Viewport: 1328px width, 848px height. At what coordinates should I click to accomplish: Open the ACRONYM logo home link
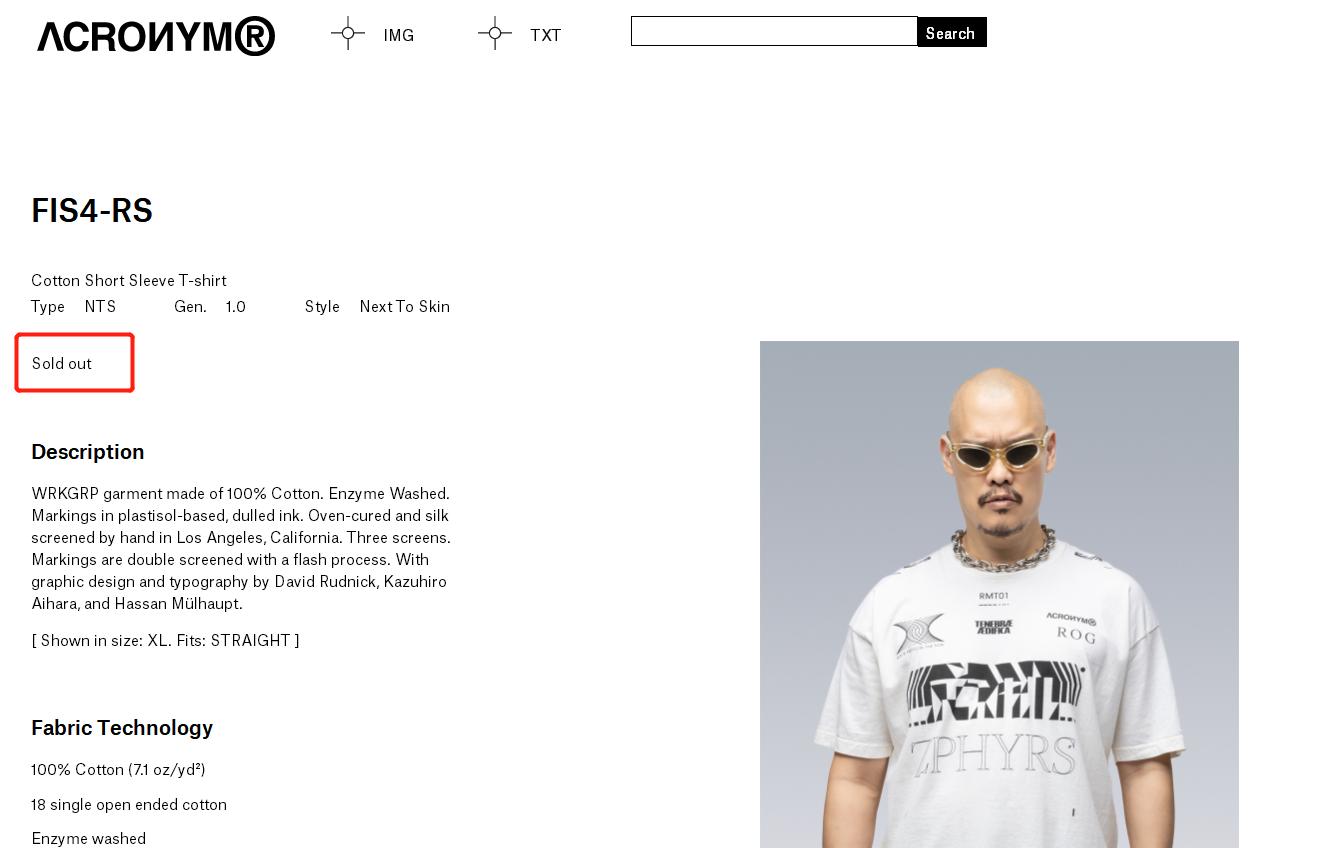point(156,36)
